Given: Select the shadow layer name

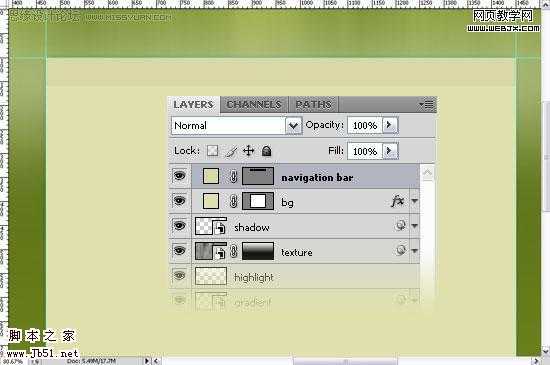Looking at the screenshot, I should pos(251,227).
